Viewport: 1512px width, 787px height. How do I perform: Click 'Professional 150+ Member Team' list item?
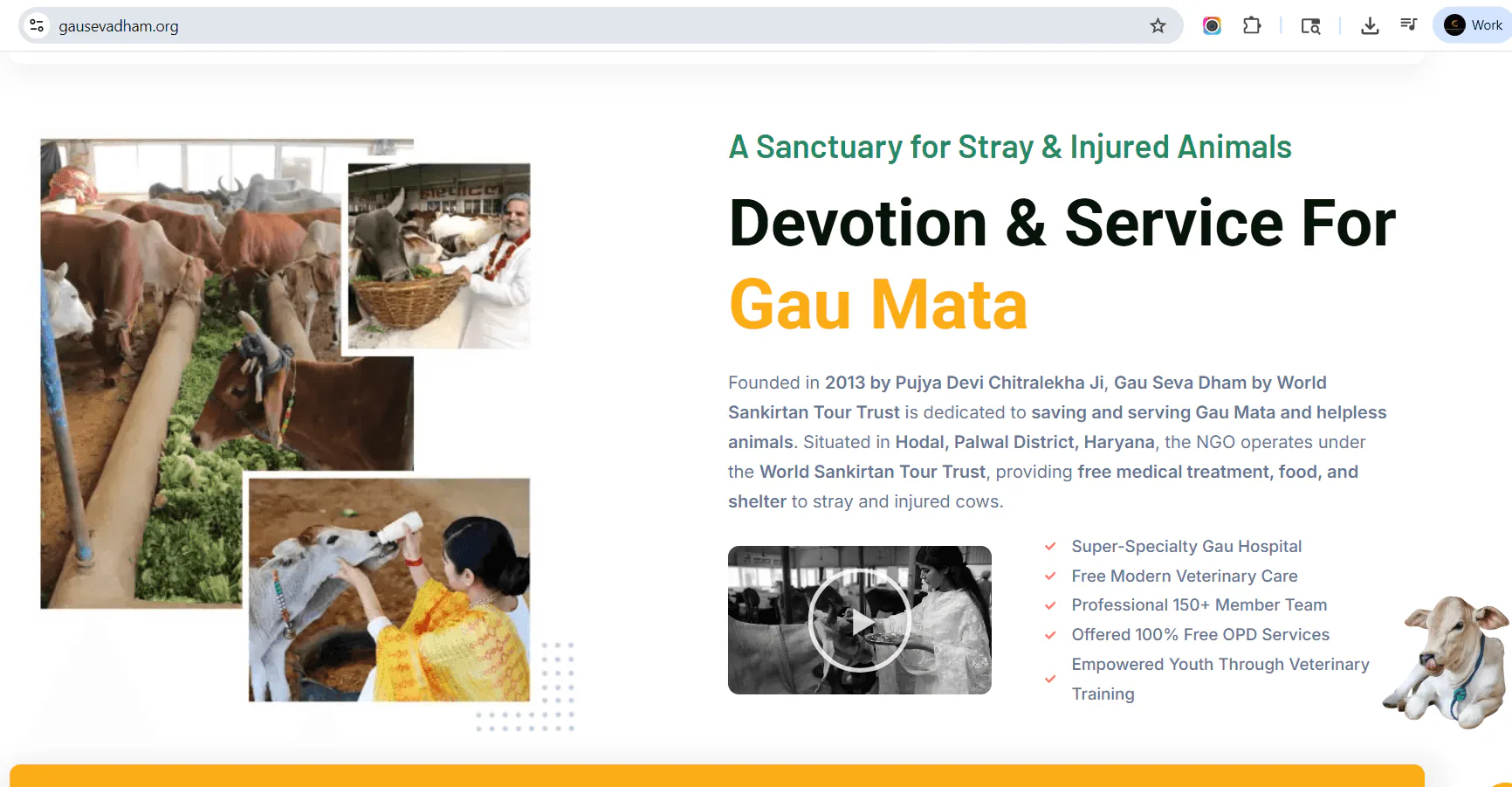(x=1199, y=604)
